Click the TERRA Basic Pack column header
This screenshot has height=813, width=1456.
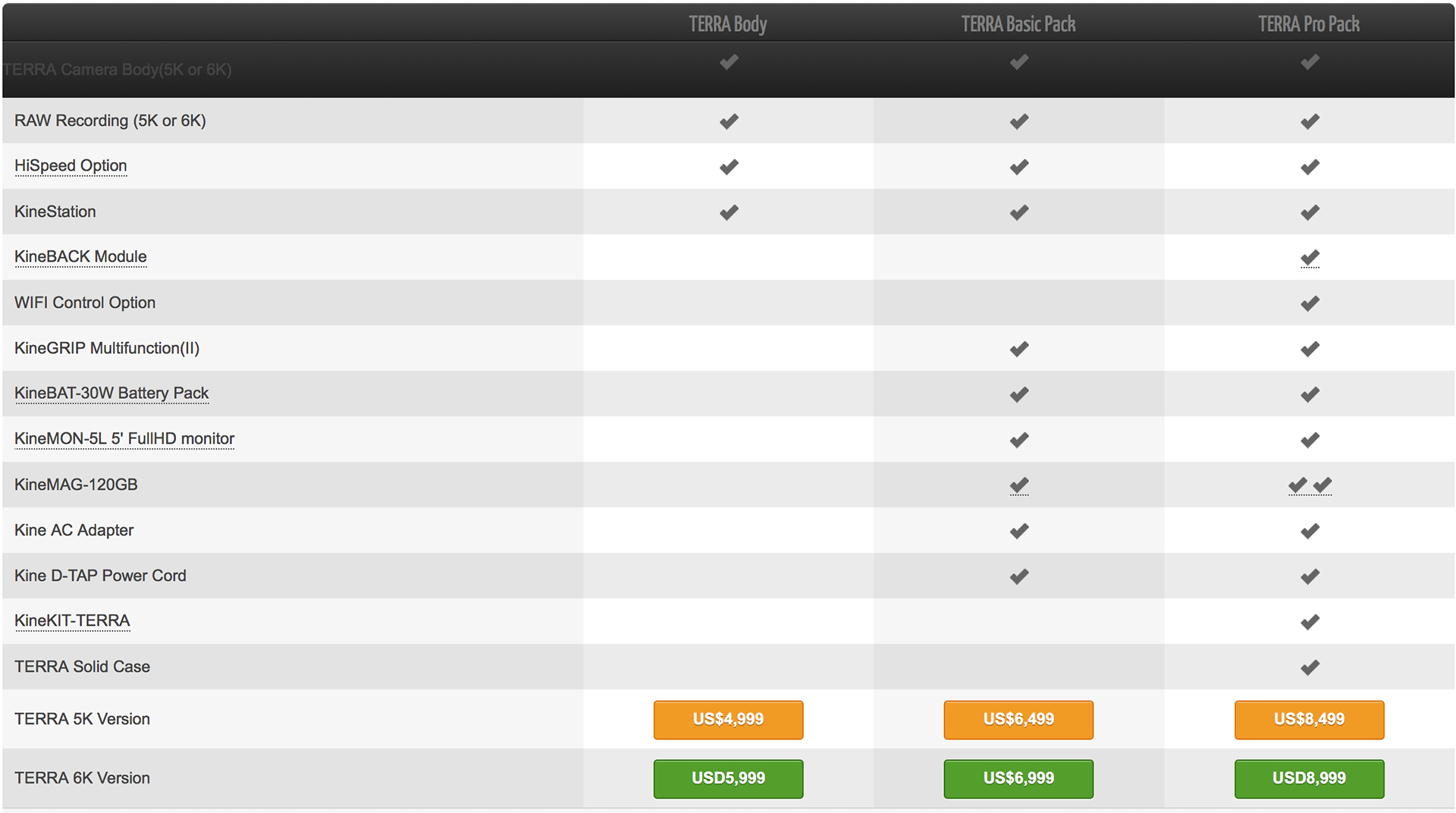[x=1018, y=24]
